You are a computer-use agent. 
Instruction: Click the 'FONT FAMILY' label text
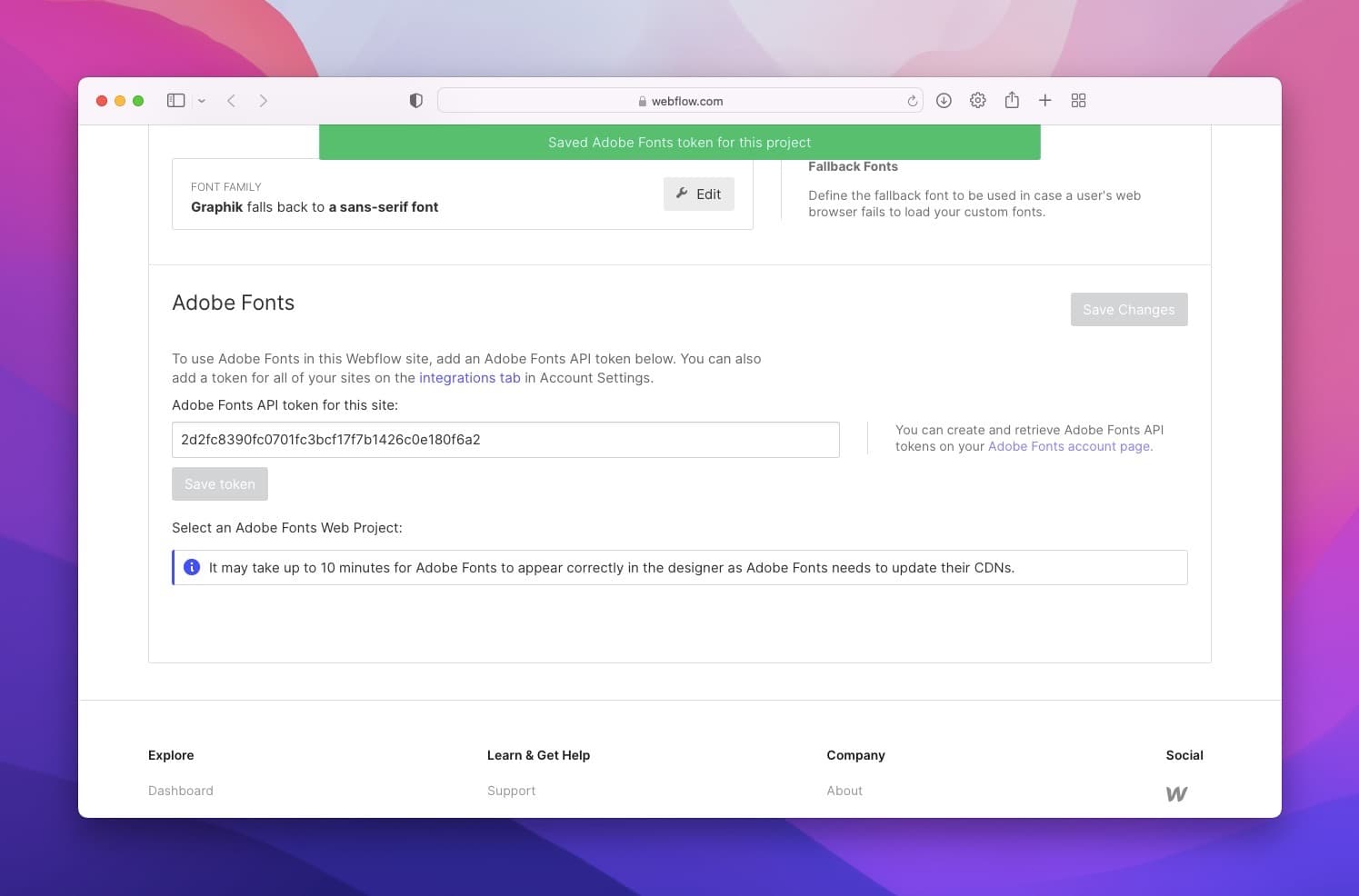226,187
